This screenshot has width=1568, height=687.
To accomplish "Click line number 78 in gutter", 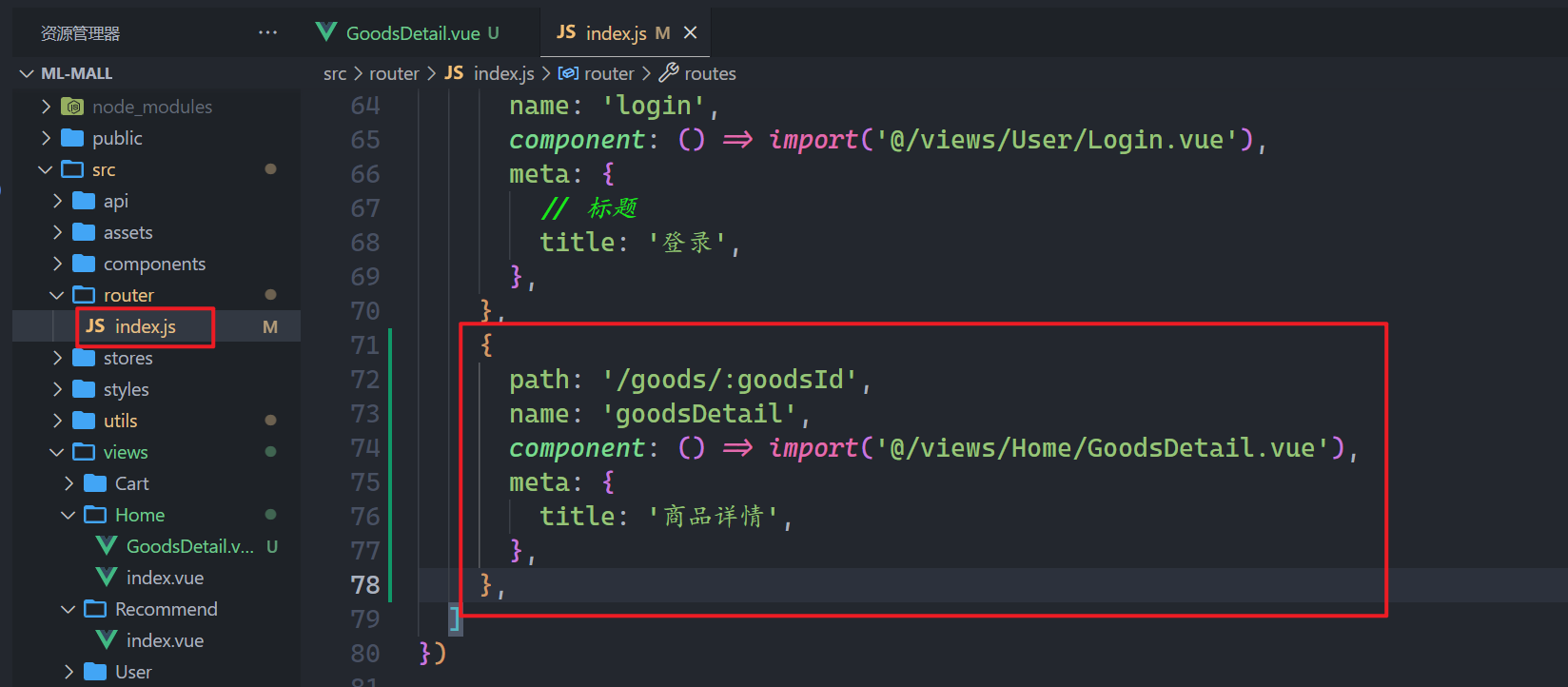I will (x=365, y=584).
